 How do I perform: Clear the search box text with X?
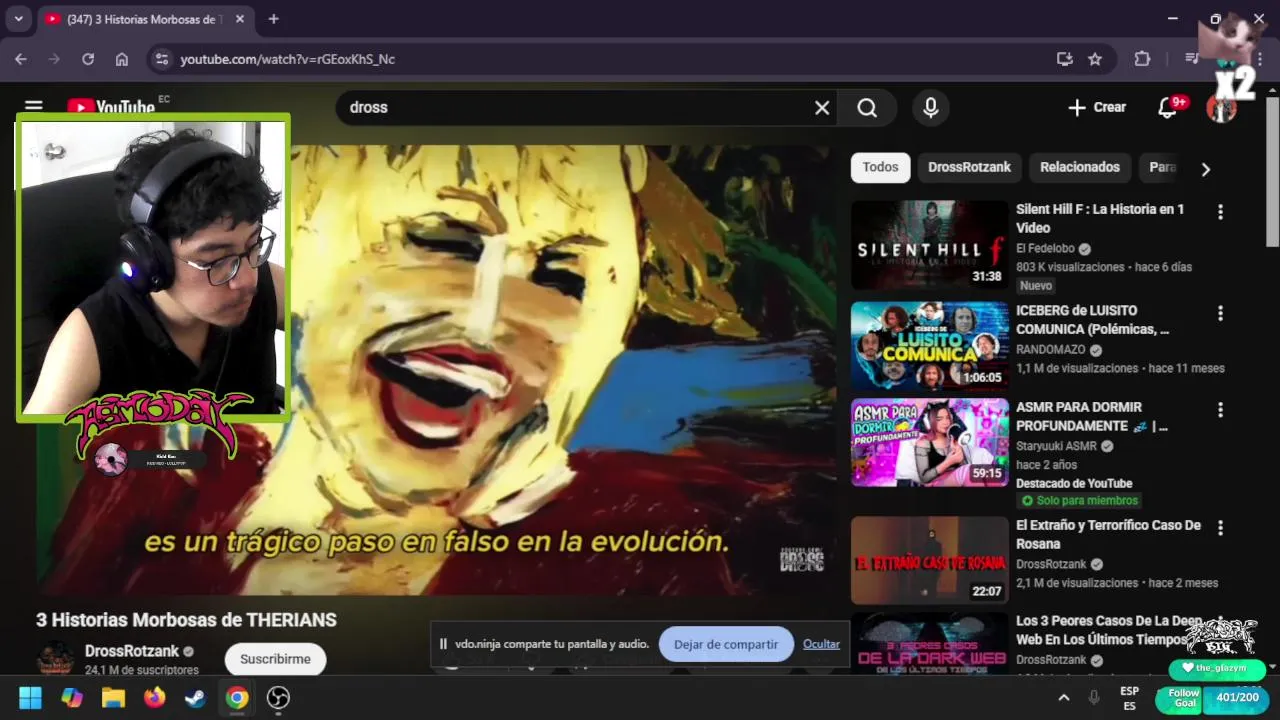822,107
